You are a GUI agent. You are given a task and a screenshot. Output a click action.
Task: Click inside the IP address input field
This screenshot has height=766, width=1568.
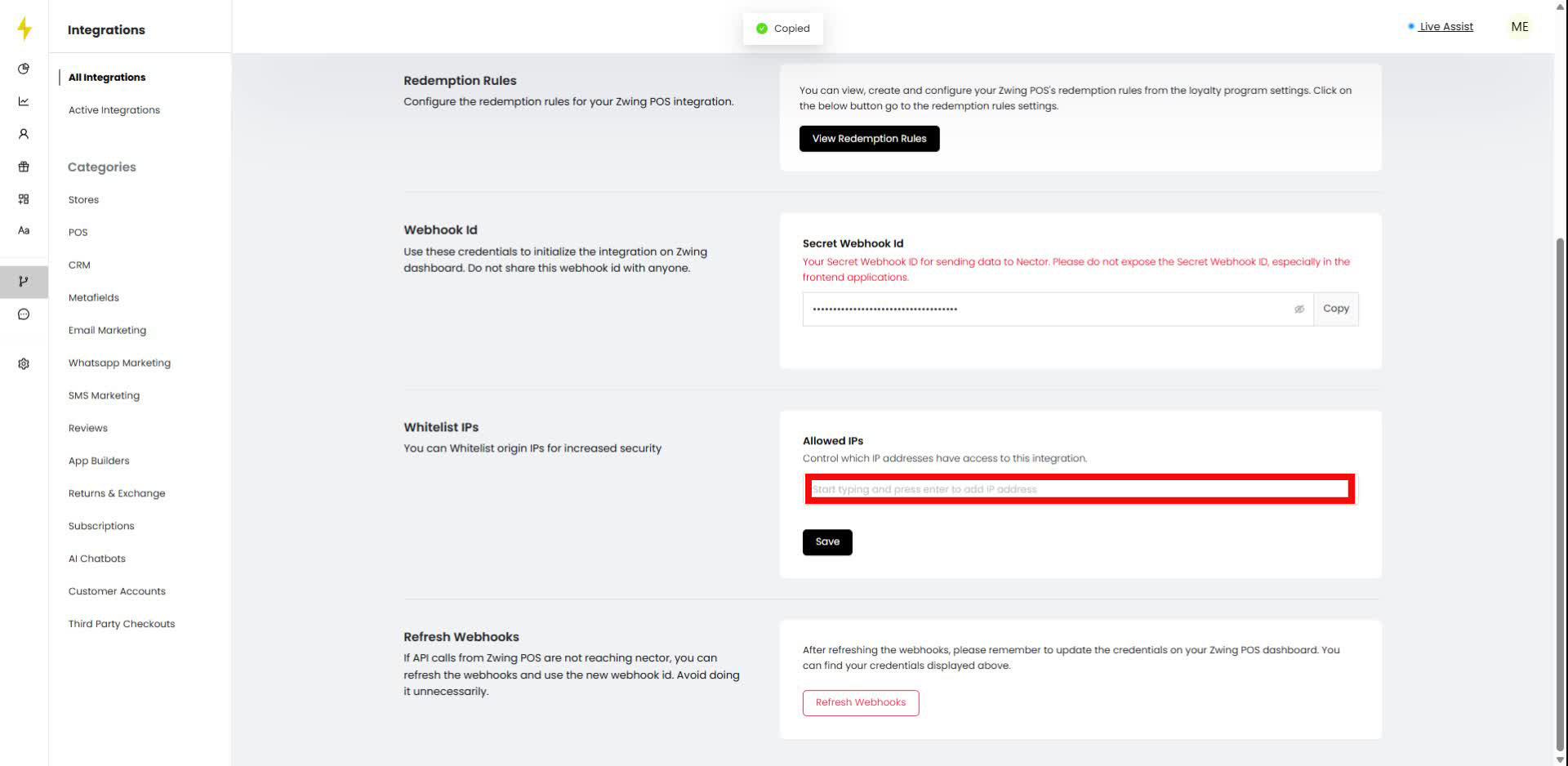pyautogui.click(x=1080, y=489)
